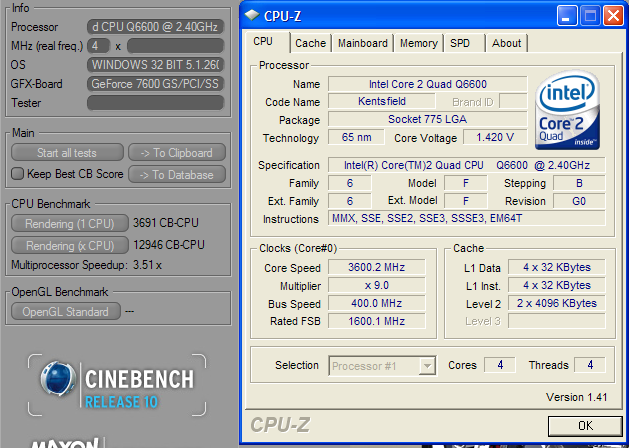The image size is (629, 448).
Task: Click the OS field showing WINDOWS 32 BIT
Action: tap(155, 65)
